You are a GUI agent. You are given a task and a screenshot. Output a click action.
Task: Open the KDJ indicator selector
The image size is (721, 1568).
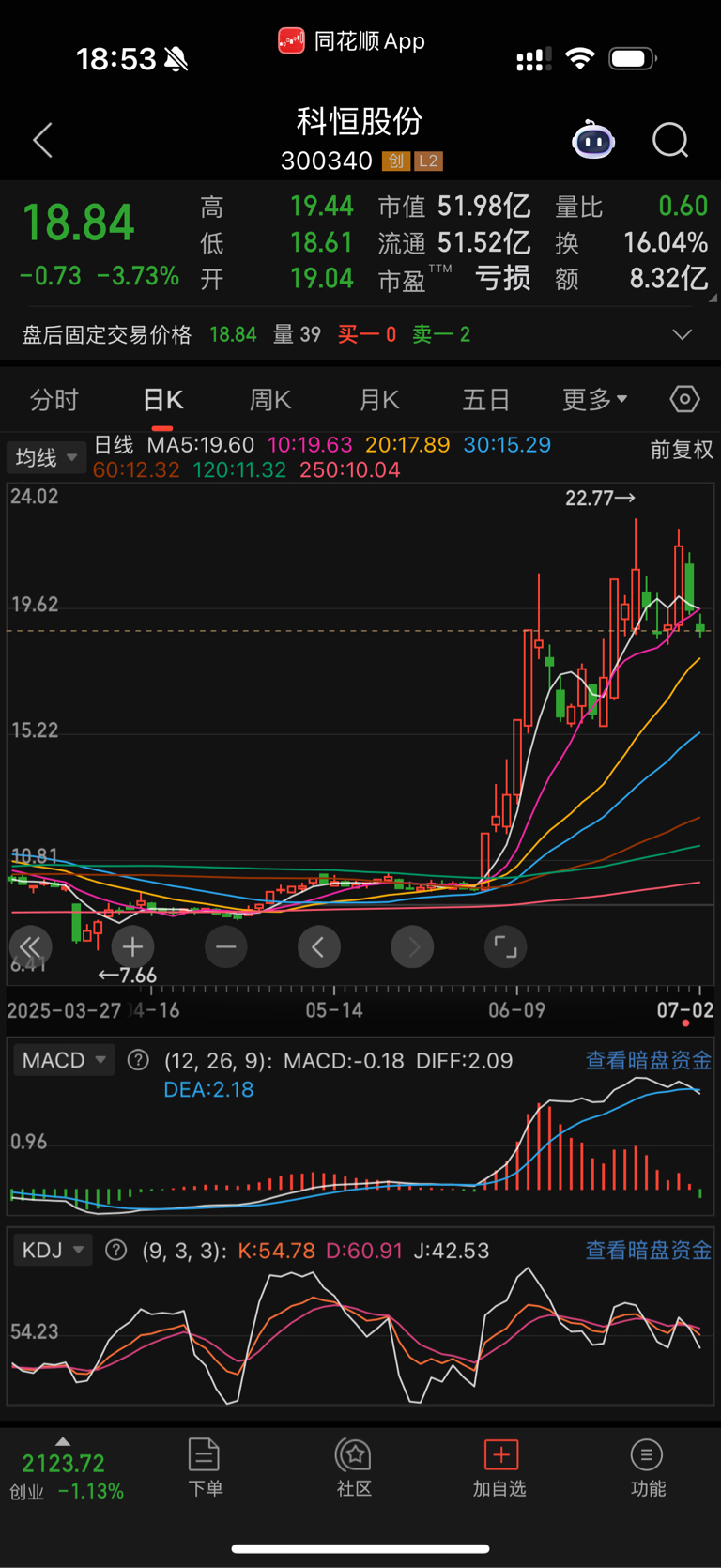(x=53, y=1250)
